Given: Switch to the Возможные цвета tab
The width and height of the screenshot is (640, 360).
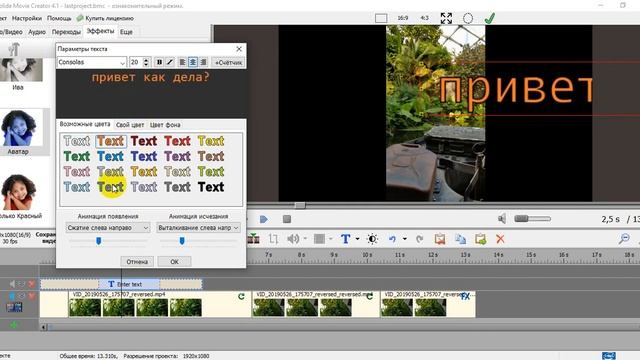Looking at the screenshot, I should tap(85, 124).
